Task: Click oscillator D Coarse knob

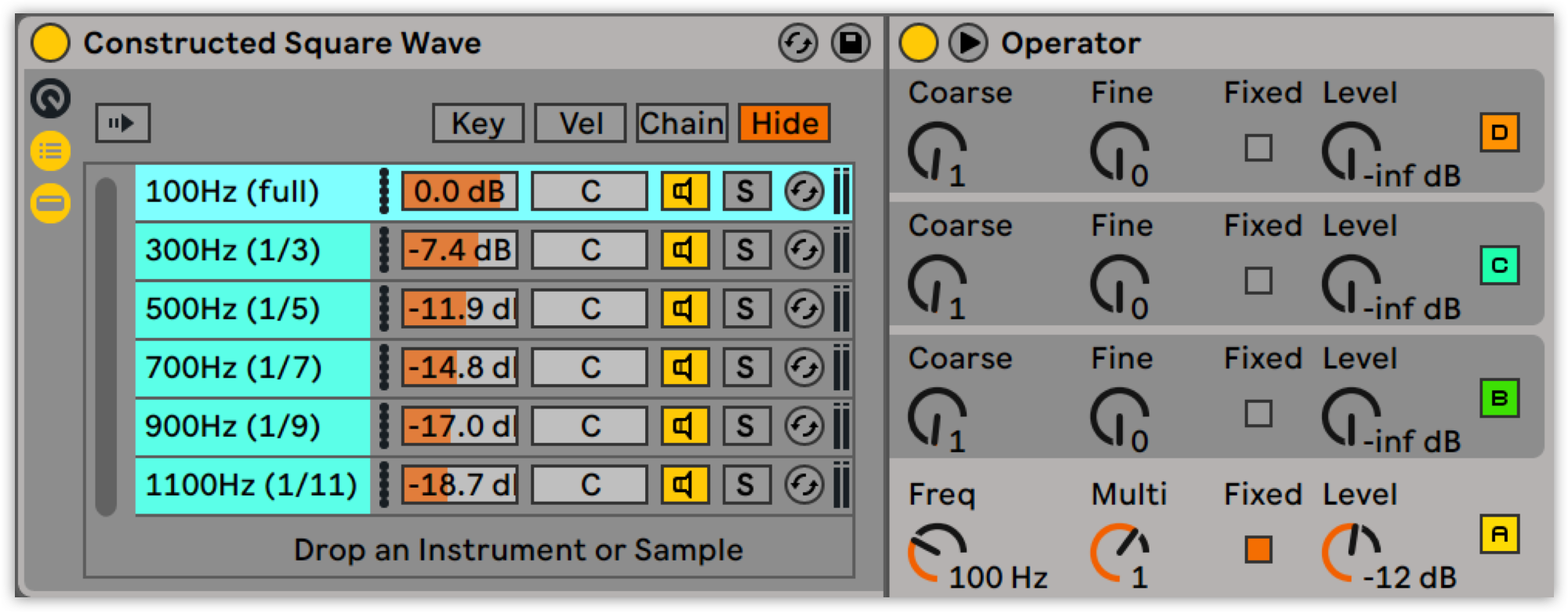Action: [x=937, y=152]
